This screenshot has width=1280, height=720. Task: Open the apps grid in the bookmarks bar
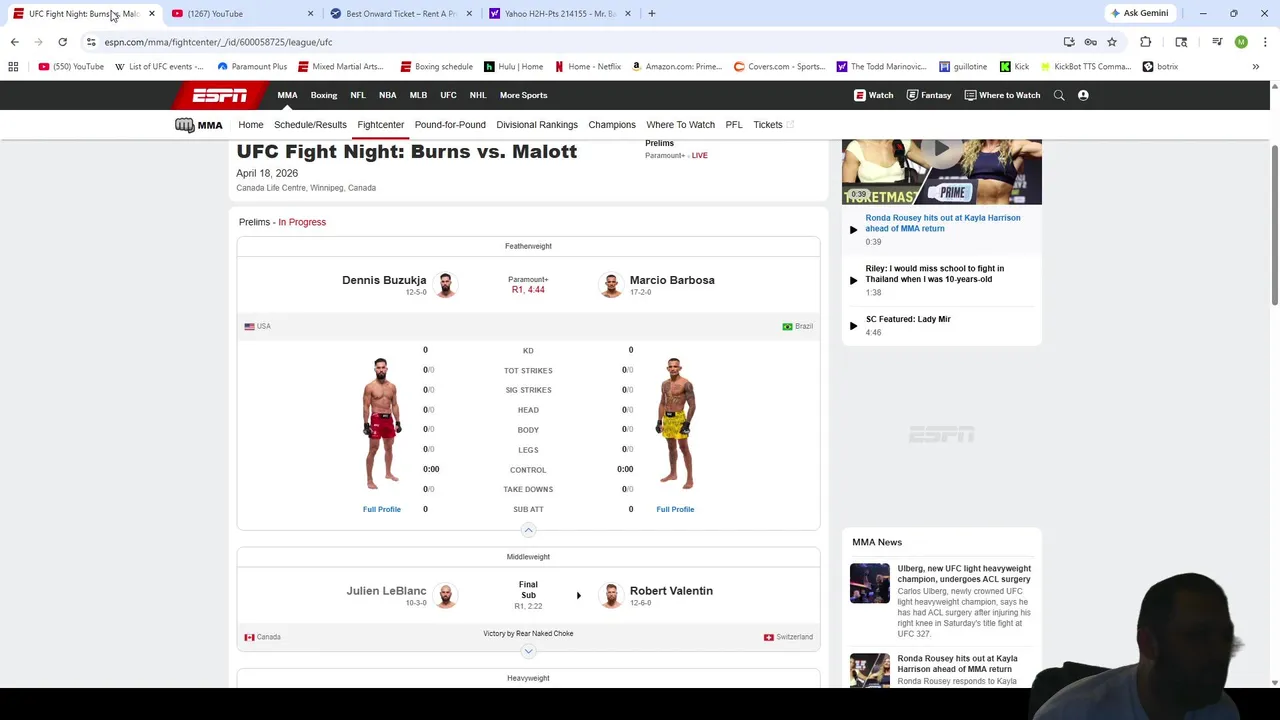pos(13,67)
